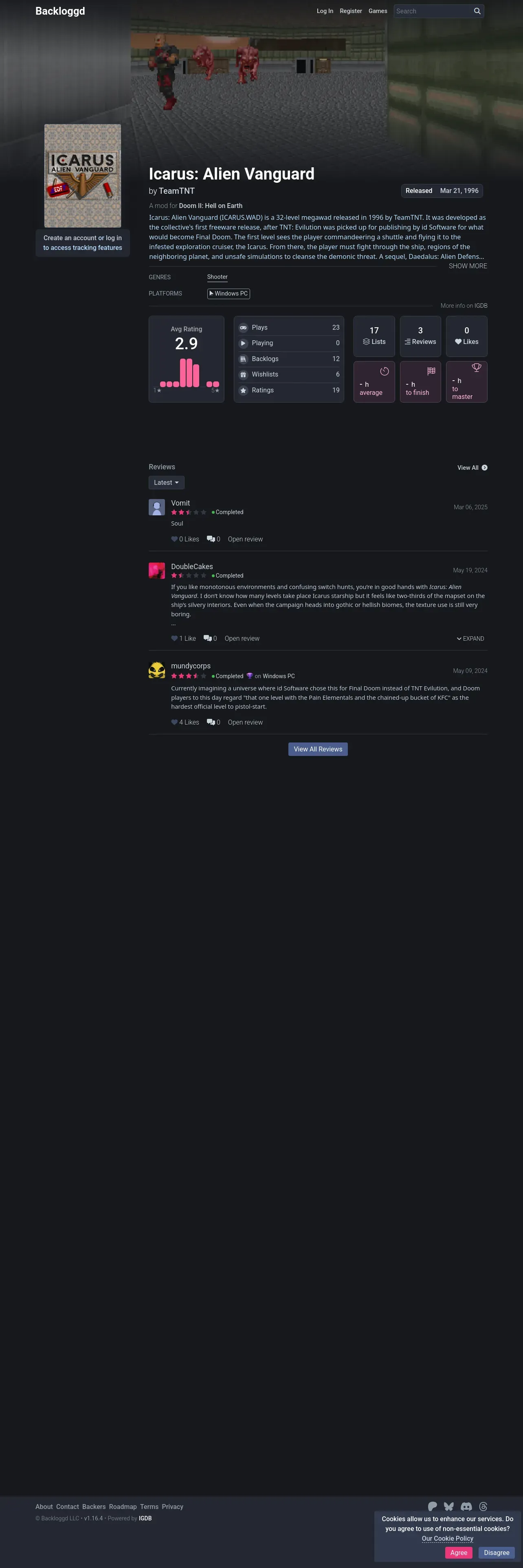Click the search magnifier icon

[477, 11]
